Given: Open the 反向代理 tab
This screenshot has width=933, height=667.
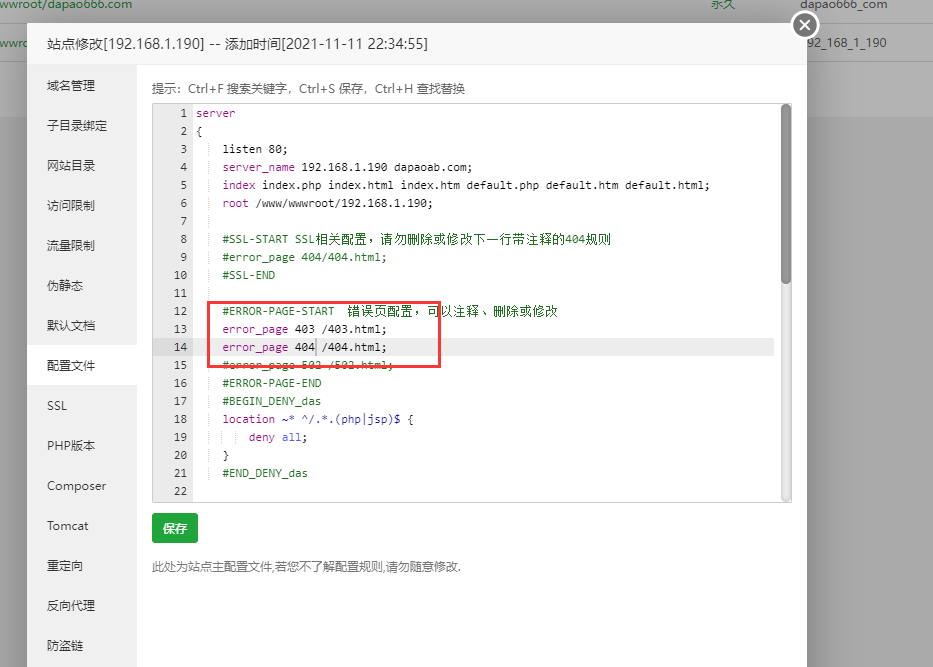Looking at the screenshot, I should (71, 605).
